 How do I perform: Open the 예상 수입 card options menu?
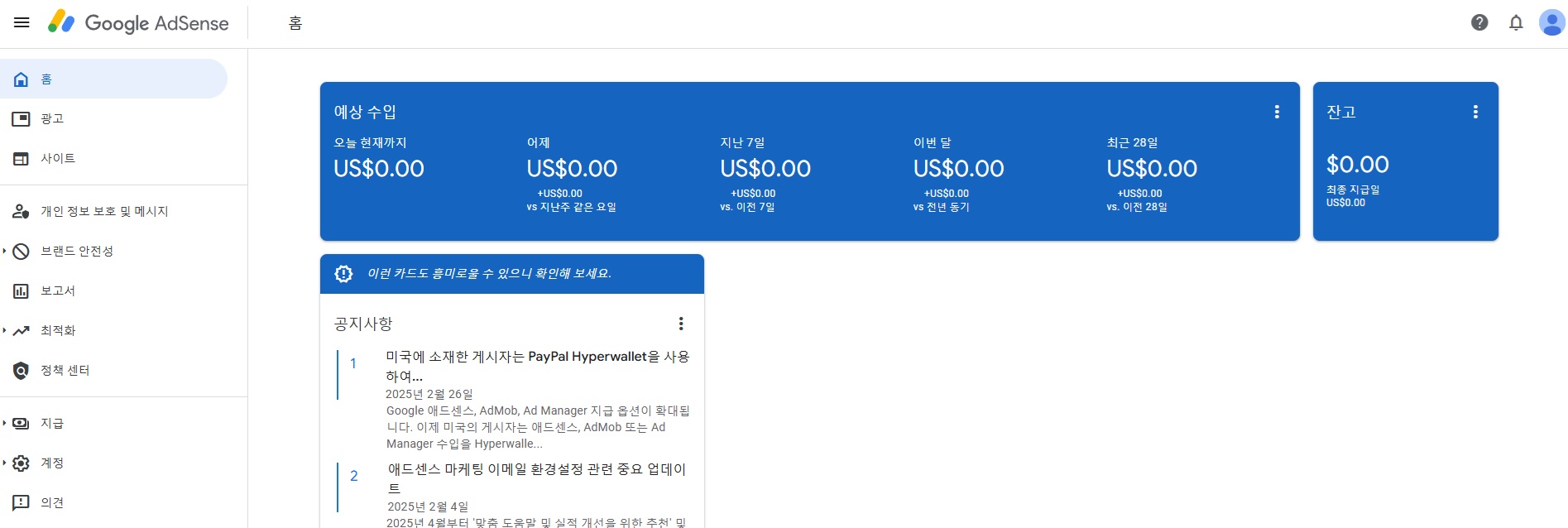pos(1277,111)
